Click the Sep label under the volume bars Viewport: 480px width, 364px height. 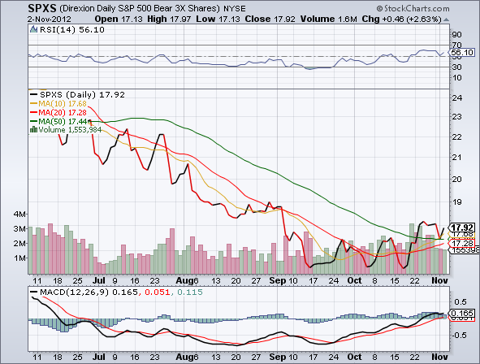277,281
